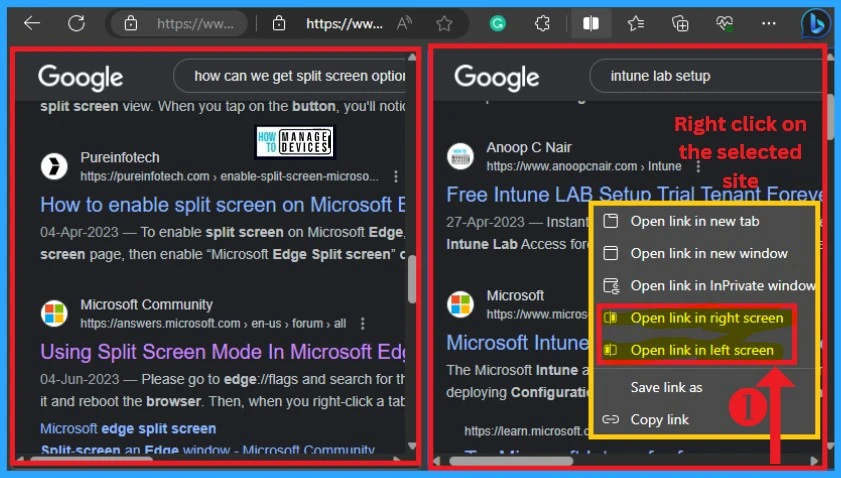The width and height of the screenshot is (841, 478).
Task: Click the left pane horizontal scrollbar thumb
Action: coord(92,459)
